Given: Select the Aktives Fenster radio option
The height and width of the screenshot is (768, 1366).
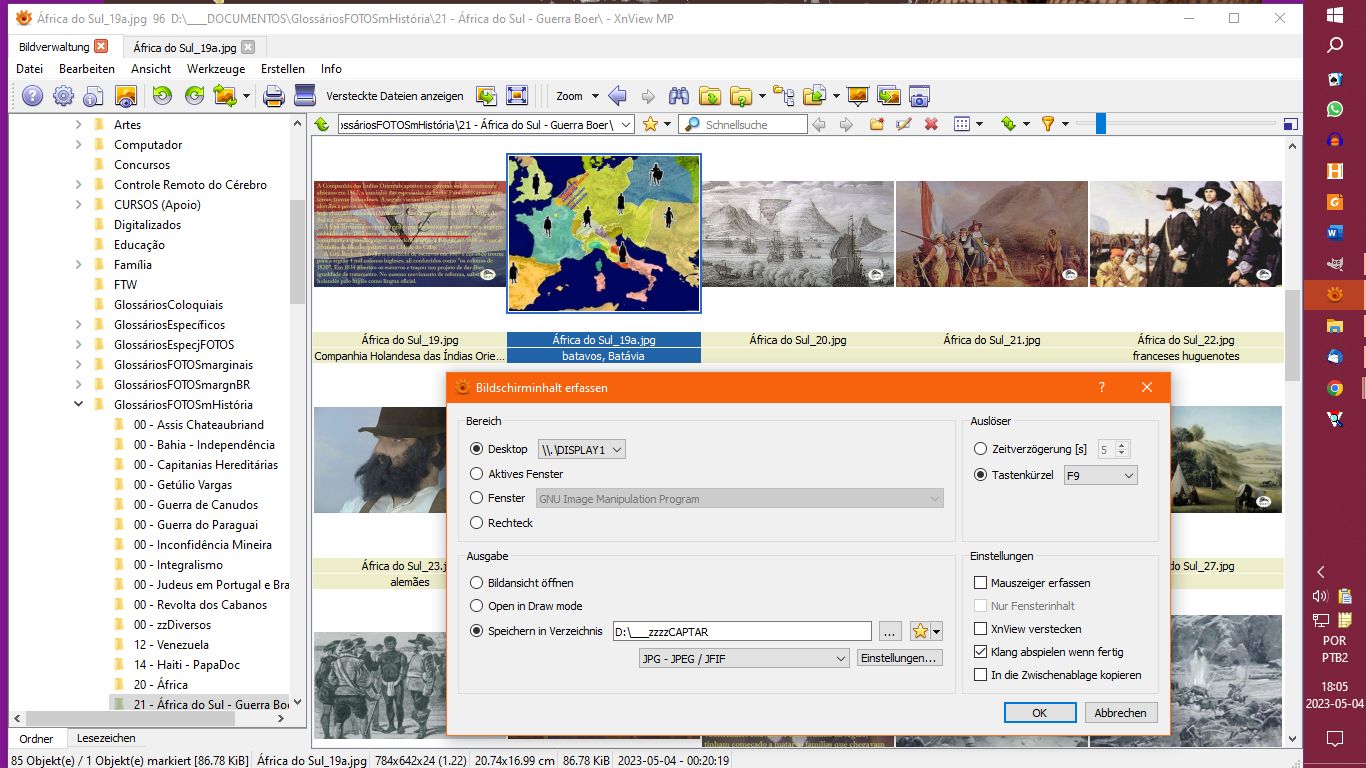Looking at the screenshot, I should pyautogui.click(x=477, y=474).
